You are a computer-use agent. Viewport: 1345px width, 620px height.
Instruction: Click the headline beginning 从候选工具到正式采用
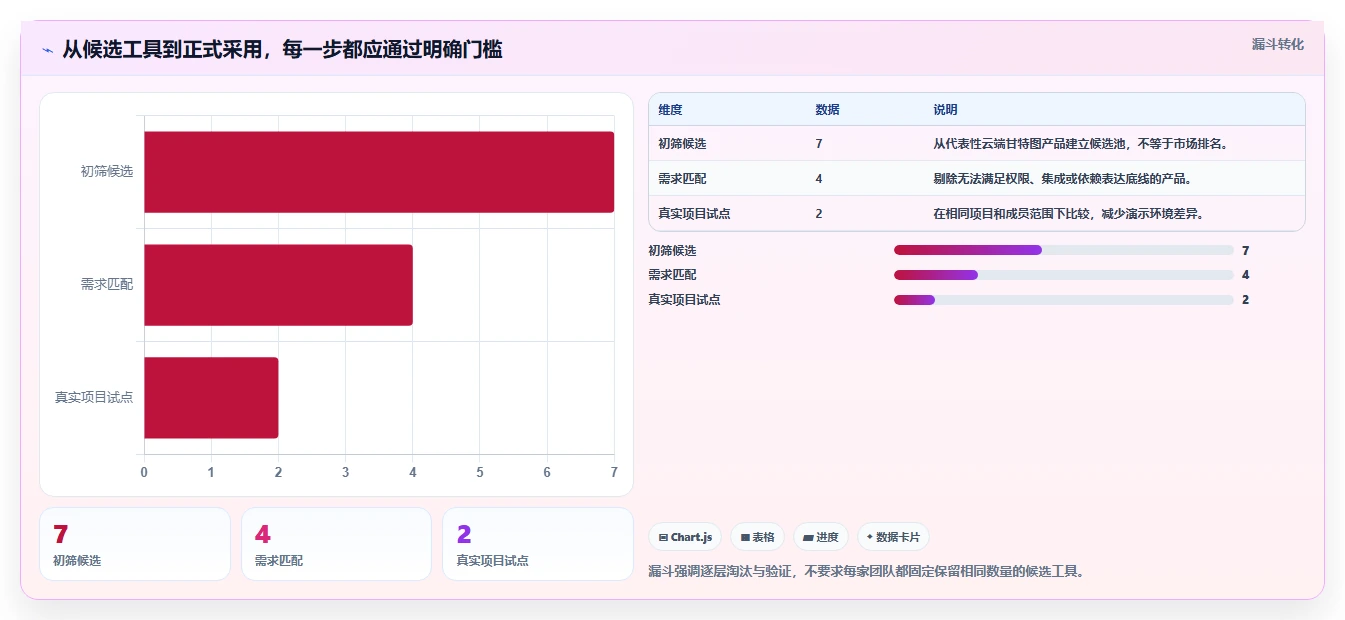[x=282, y=49]
